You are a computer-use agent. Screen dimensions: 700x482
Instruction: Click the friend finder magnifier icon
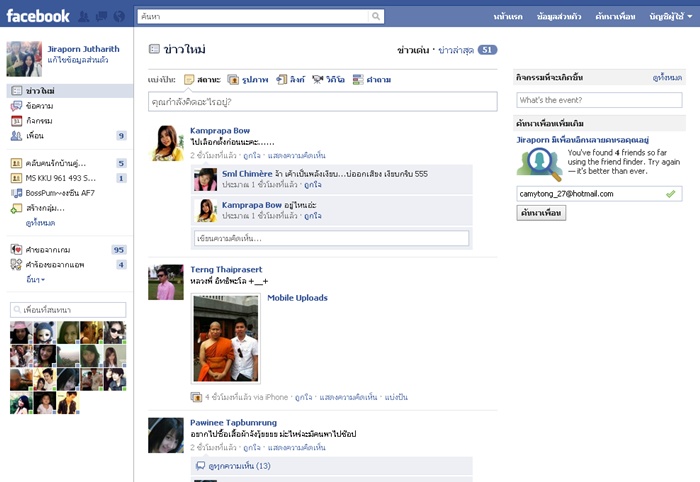pos(539,164)
